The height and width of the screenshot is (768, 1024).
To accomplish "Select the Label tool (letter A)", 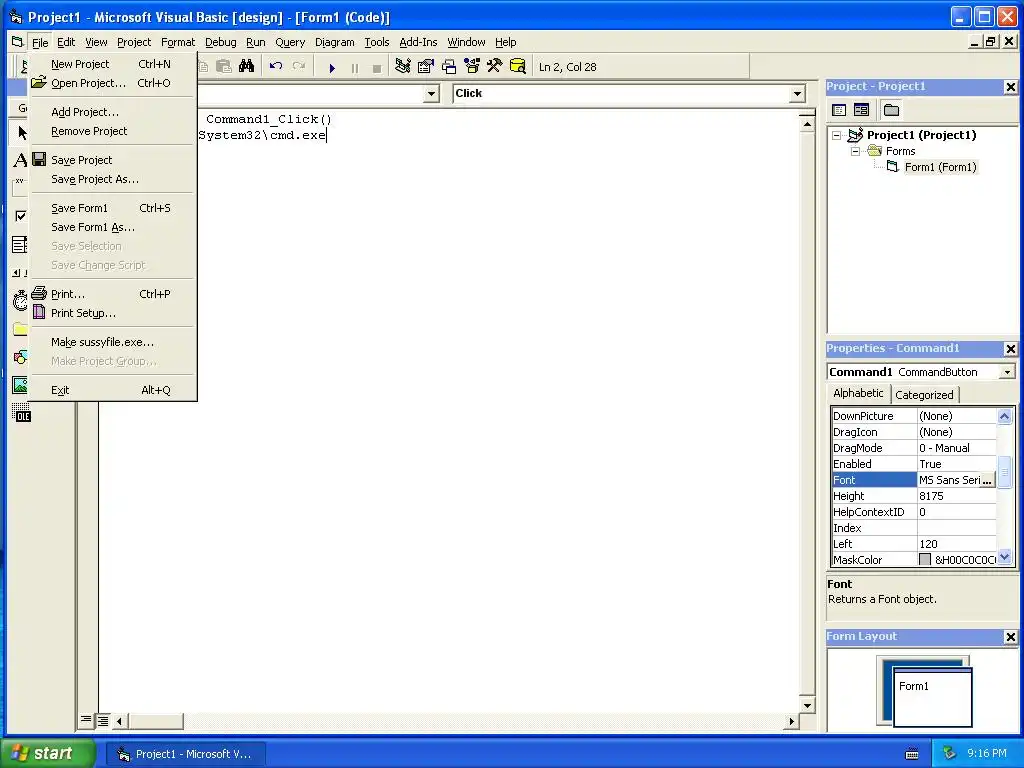I will pyautogui.click(x=20, y=160).
